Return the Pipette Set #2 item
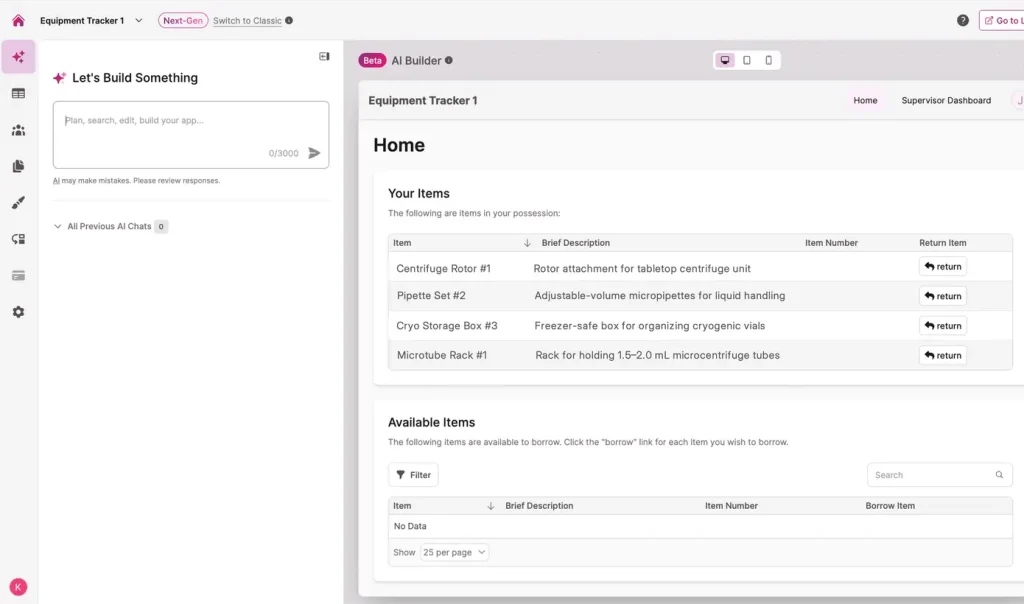 click(942, 296)
